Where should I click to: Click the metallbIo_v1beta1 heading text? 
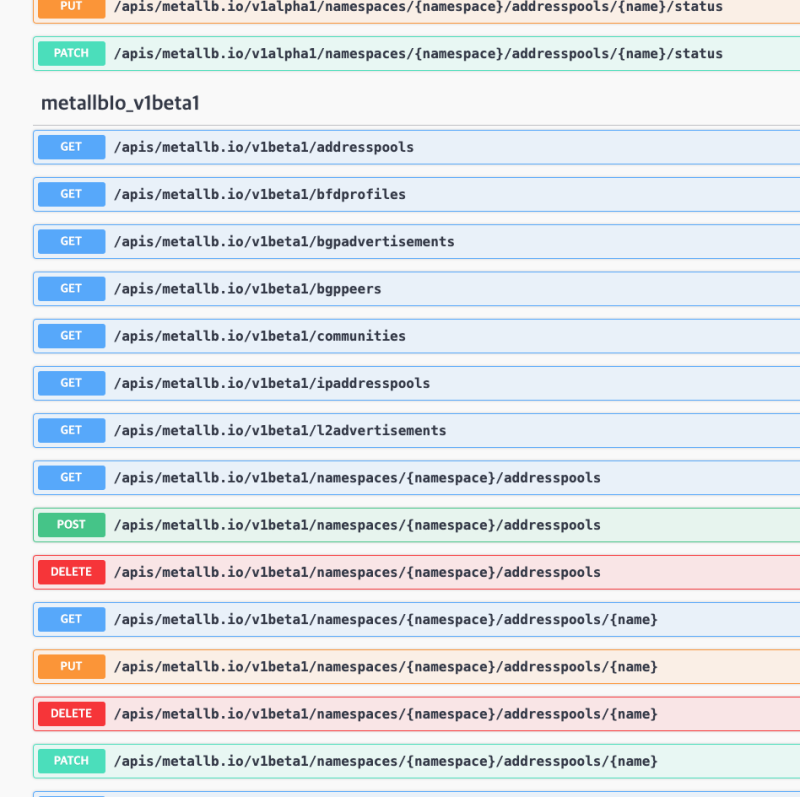tap(120, 103)
